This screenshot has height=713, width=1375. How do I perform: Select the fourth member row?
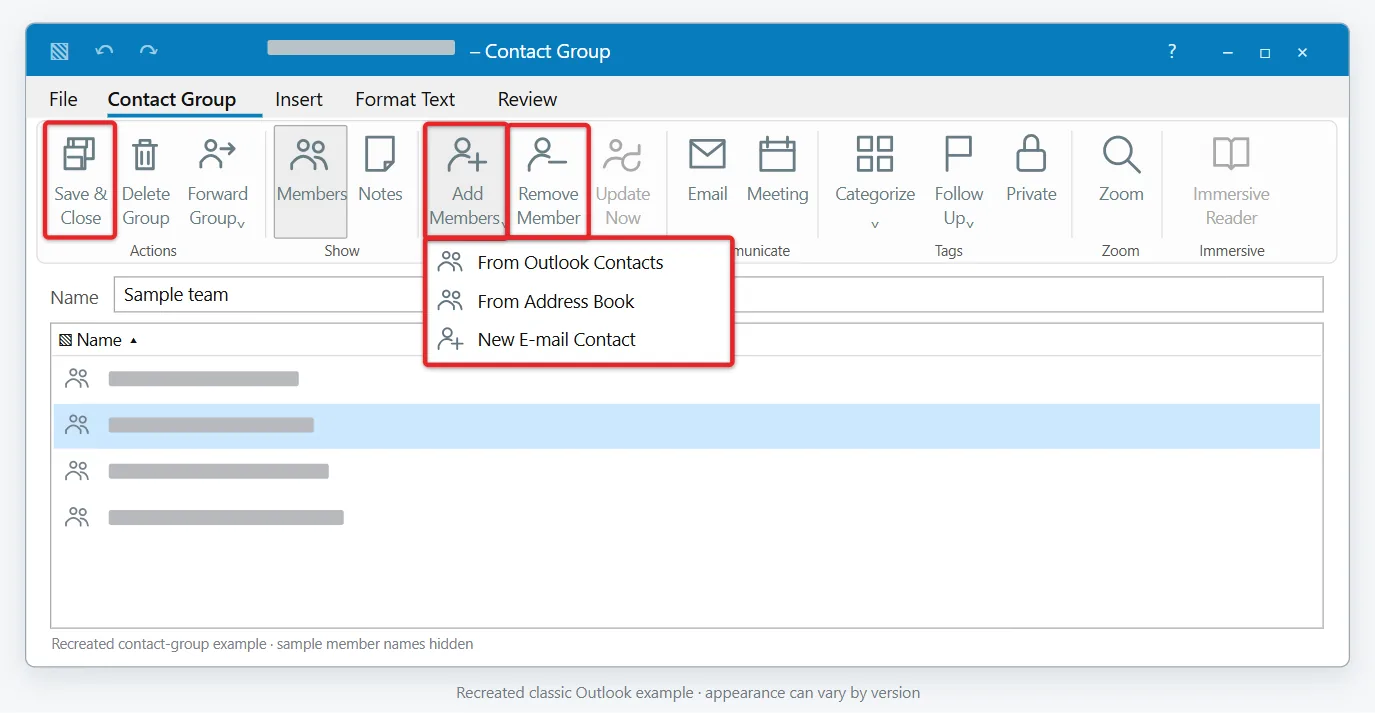coord(687,518)
